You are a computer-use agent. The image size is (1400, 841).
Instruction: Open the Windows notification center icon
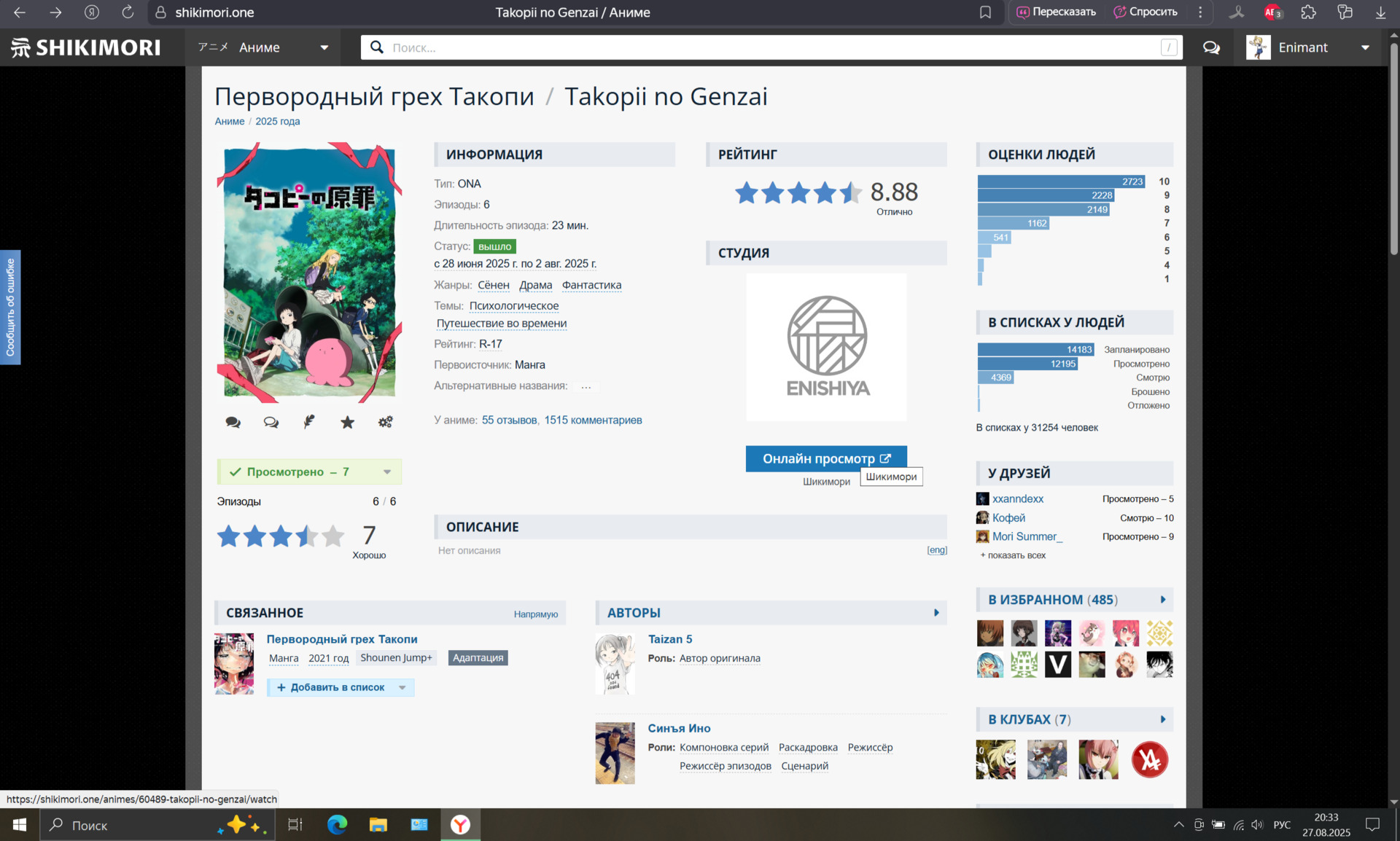coord(1373,825)
